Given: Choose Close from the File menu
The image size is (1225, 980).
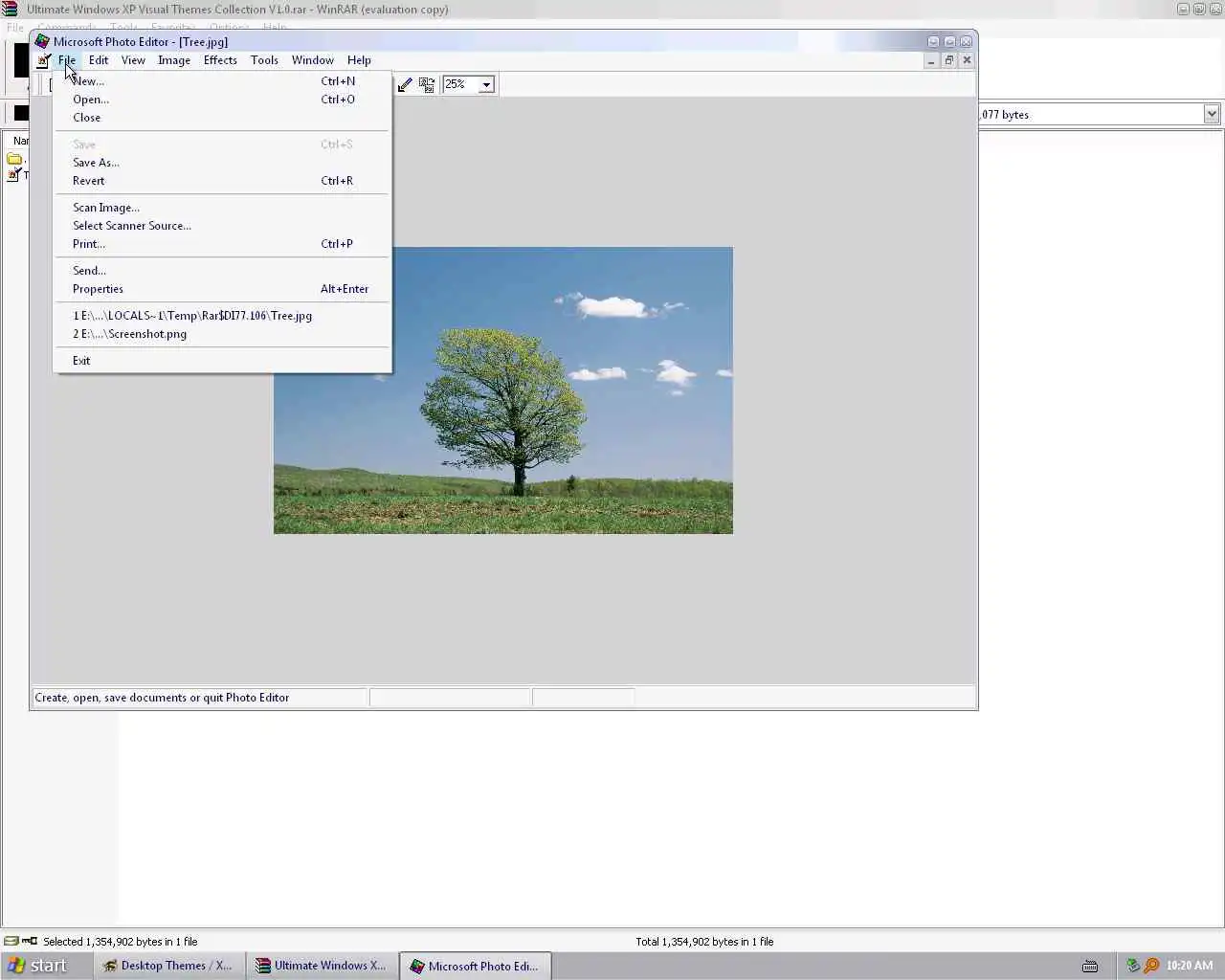Looking at the screenshot, I should 222,118.
